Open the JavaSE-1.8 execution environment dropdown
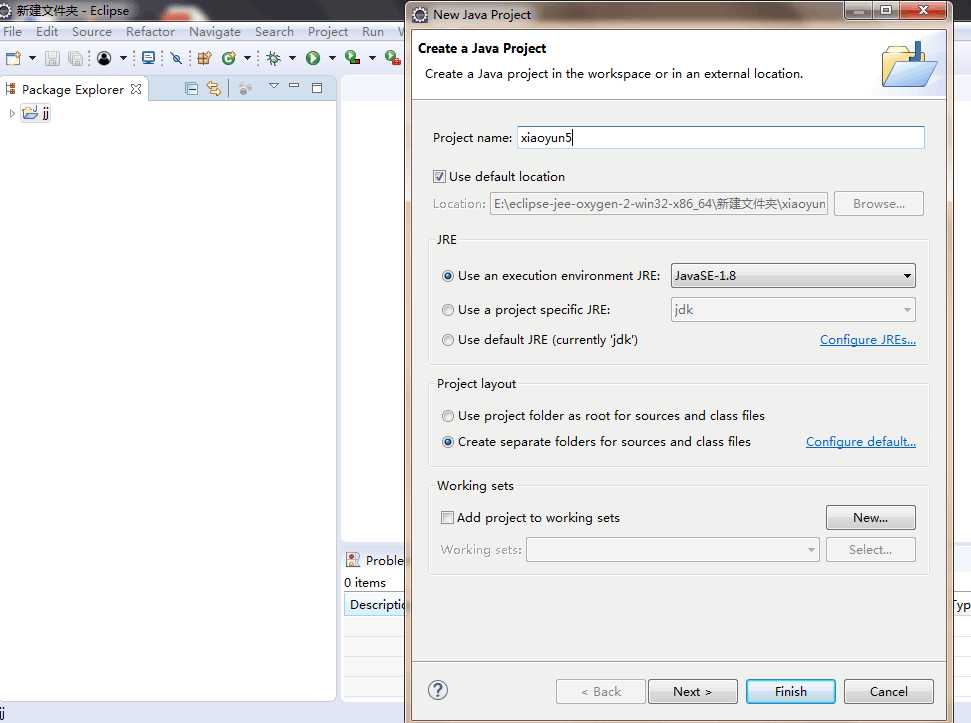Image resolution: width=971 pixels, height=723 pixels. coord(793,275)
